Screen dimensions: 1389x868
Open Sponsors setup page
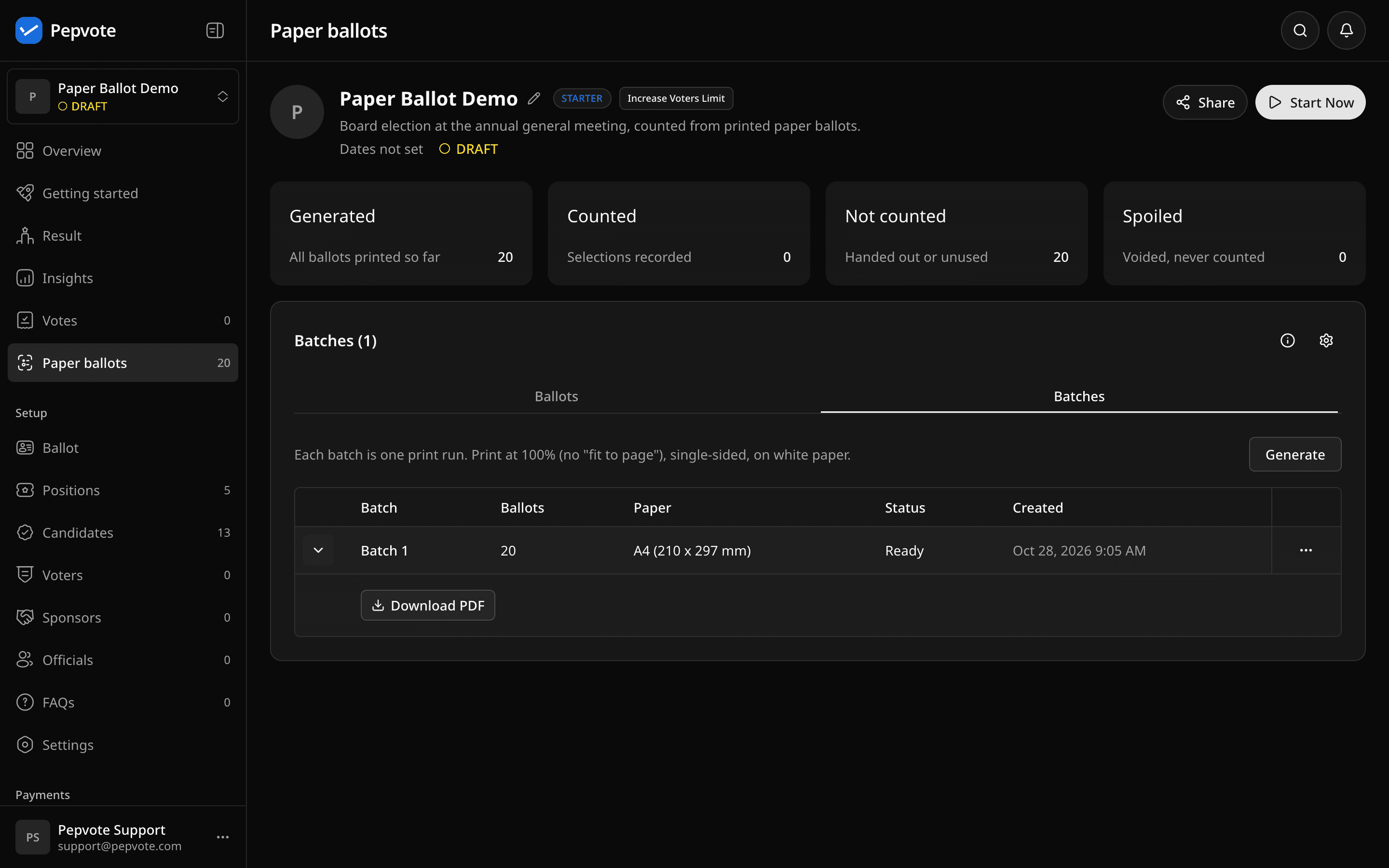coord(123,618)
